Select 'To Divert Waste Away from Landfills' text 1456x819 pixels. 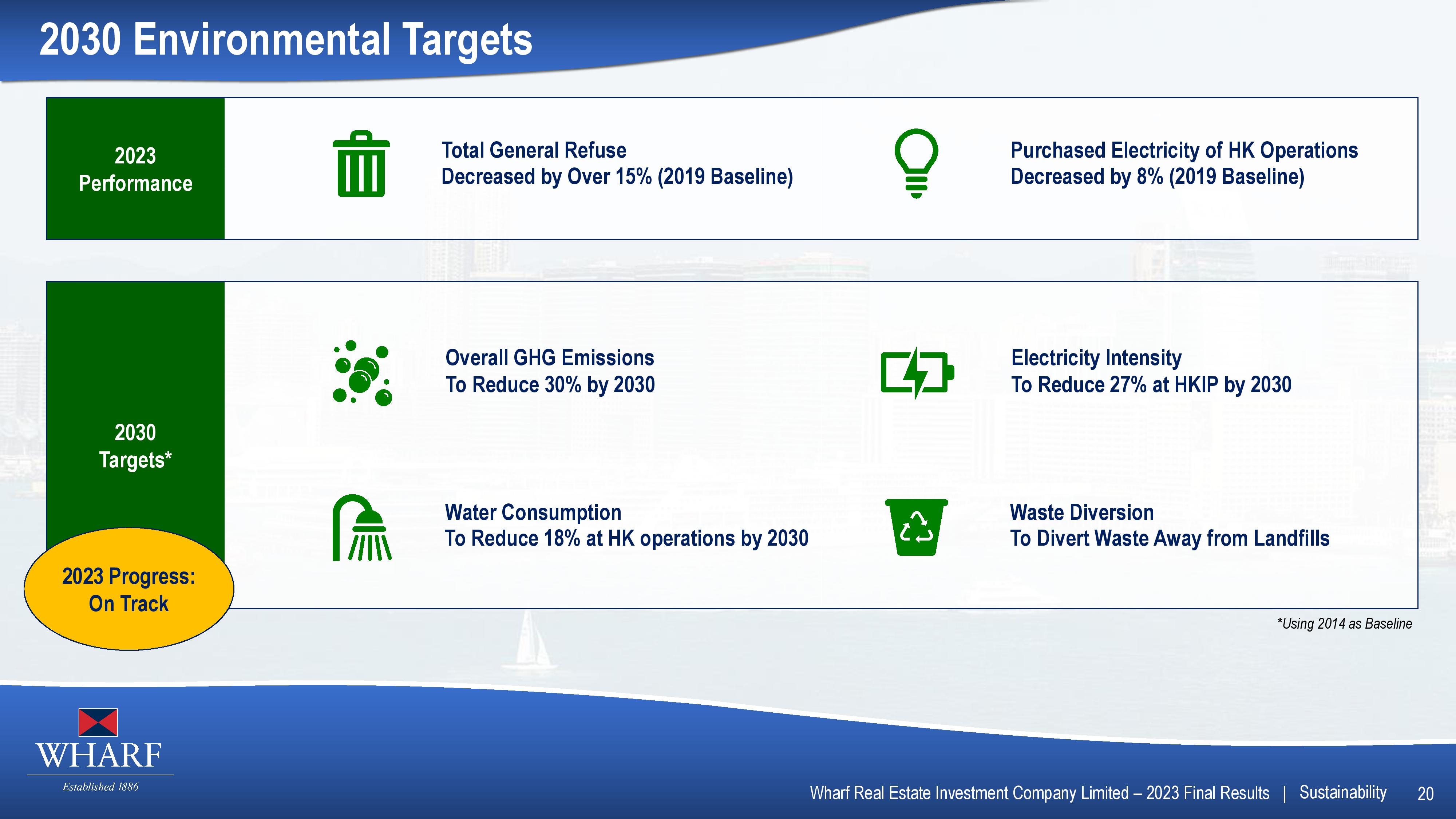1170,539
